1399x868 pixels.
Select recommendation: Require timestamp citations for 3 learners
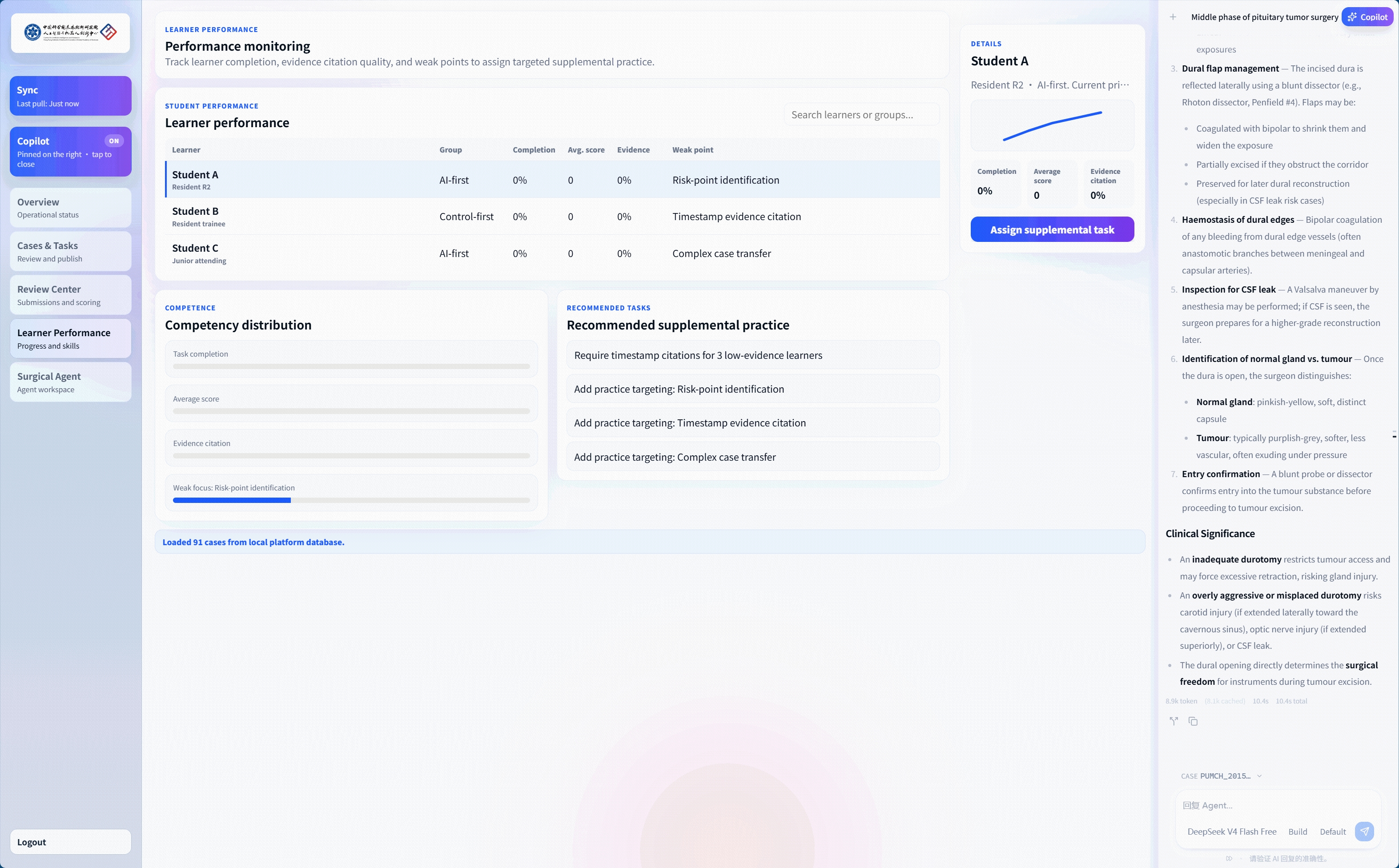pos(752,355)
